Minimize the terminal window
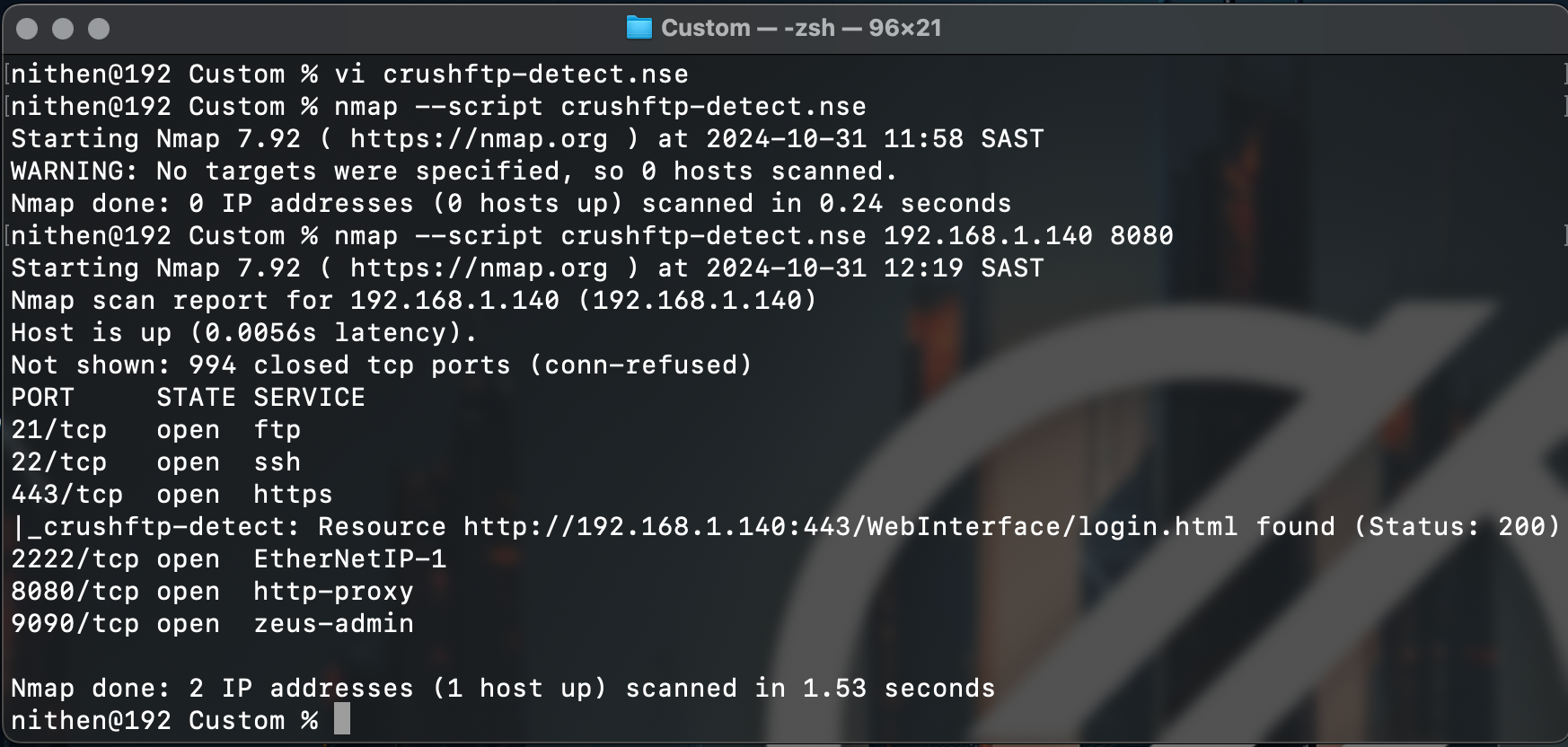This screenshot has height=747, width=1568. pyautogui.click(x=63, y=29)
